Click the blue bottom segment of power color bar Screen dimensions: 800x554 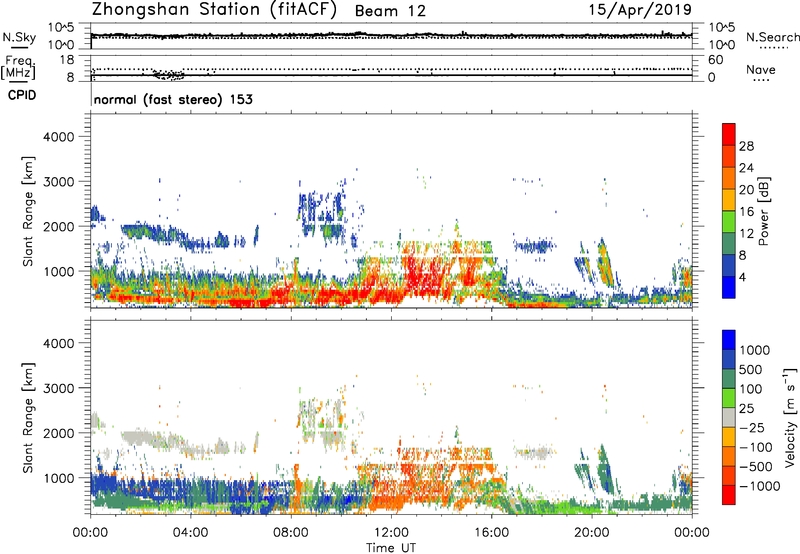pyautogui.click(x=729, y=287)
